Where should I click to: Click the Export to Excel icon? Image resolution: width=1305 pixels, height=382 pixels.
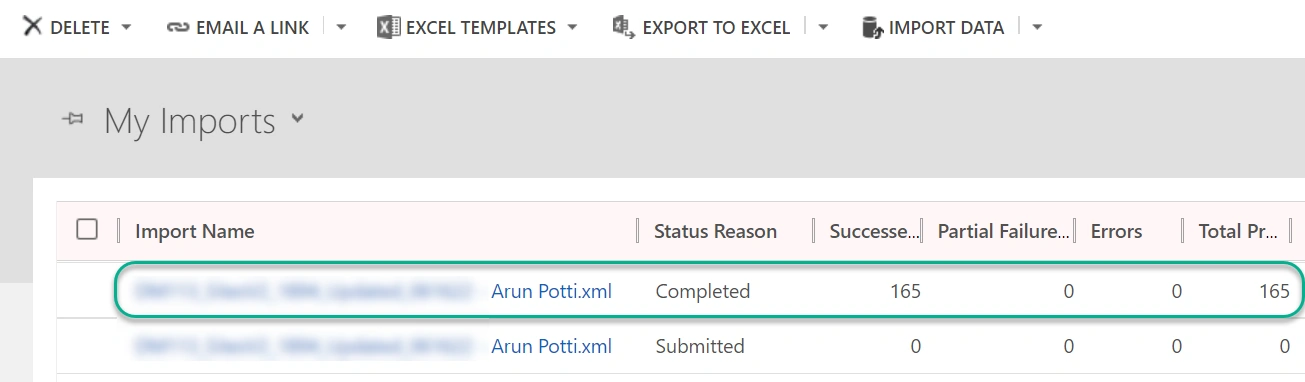coord(624,27)
